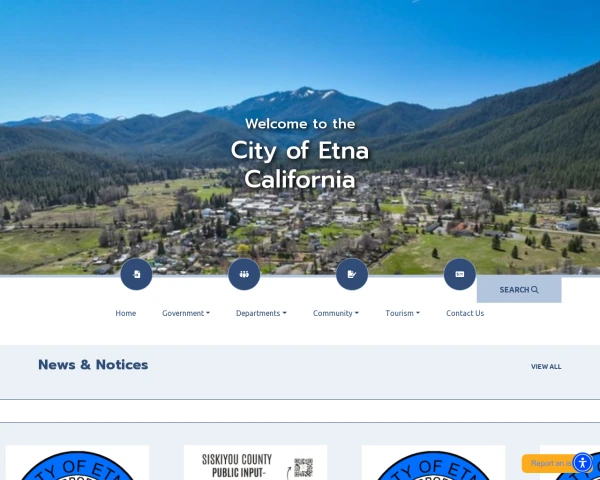This screenshot has height=480, width=600.
Task: Click the magnifying glass in SEARCH button
Action: click(535, 290)
